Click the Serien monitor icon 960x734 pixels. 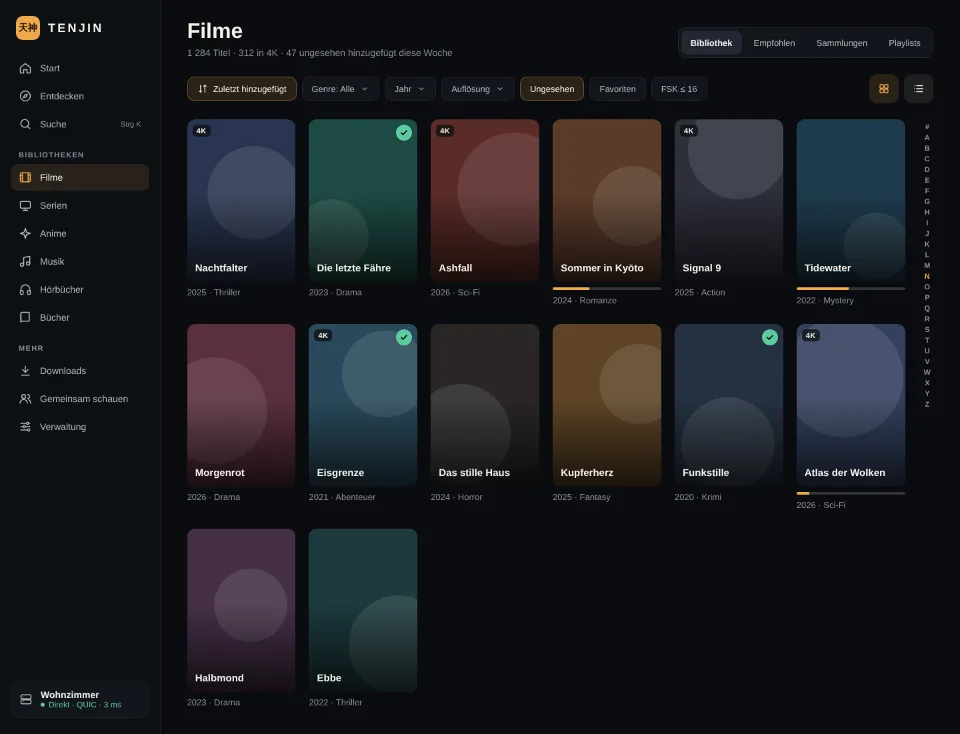pyautogui.click(x=25, y=206)
